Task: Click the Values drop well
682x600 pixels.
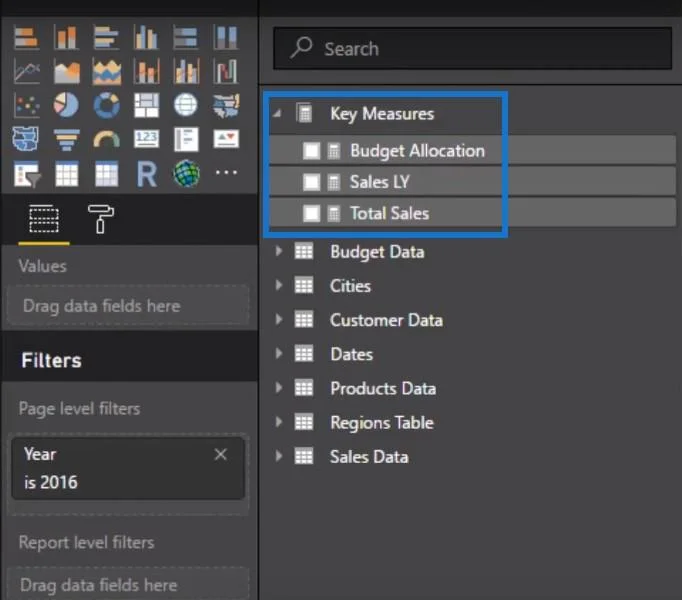Action: coord(128,306)
